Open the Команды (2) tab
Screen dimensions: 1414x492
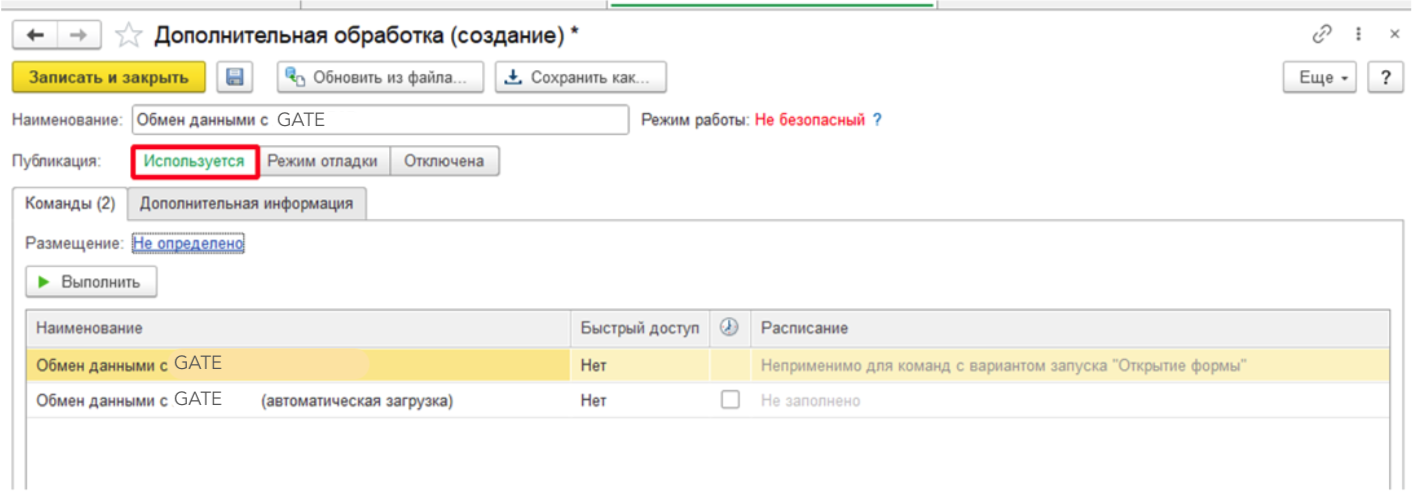[x=69, y=203]
